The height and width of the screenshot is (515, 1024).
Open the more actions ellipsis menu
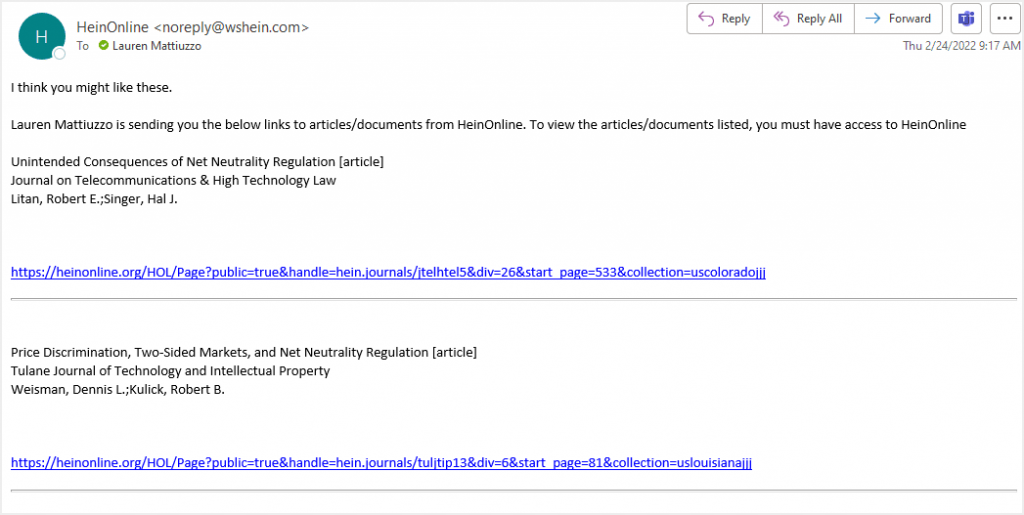tap(1005, 19)
